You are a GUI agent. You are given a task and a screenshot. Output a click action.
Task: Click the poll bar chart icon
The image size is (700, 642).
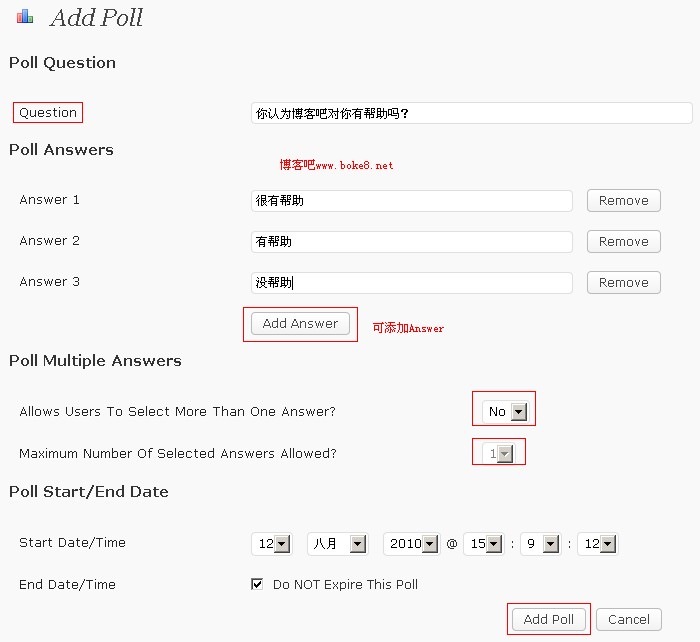tap(25, 17)
